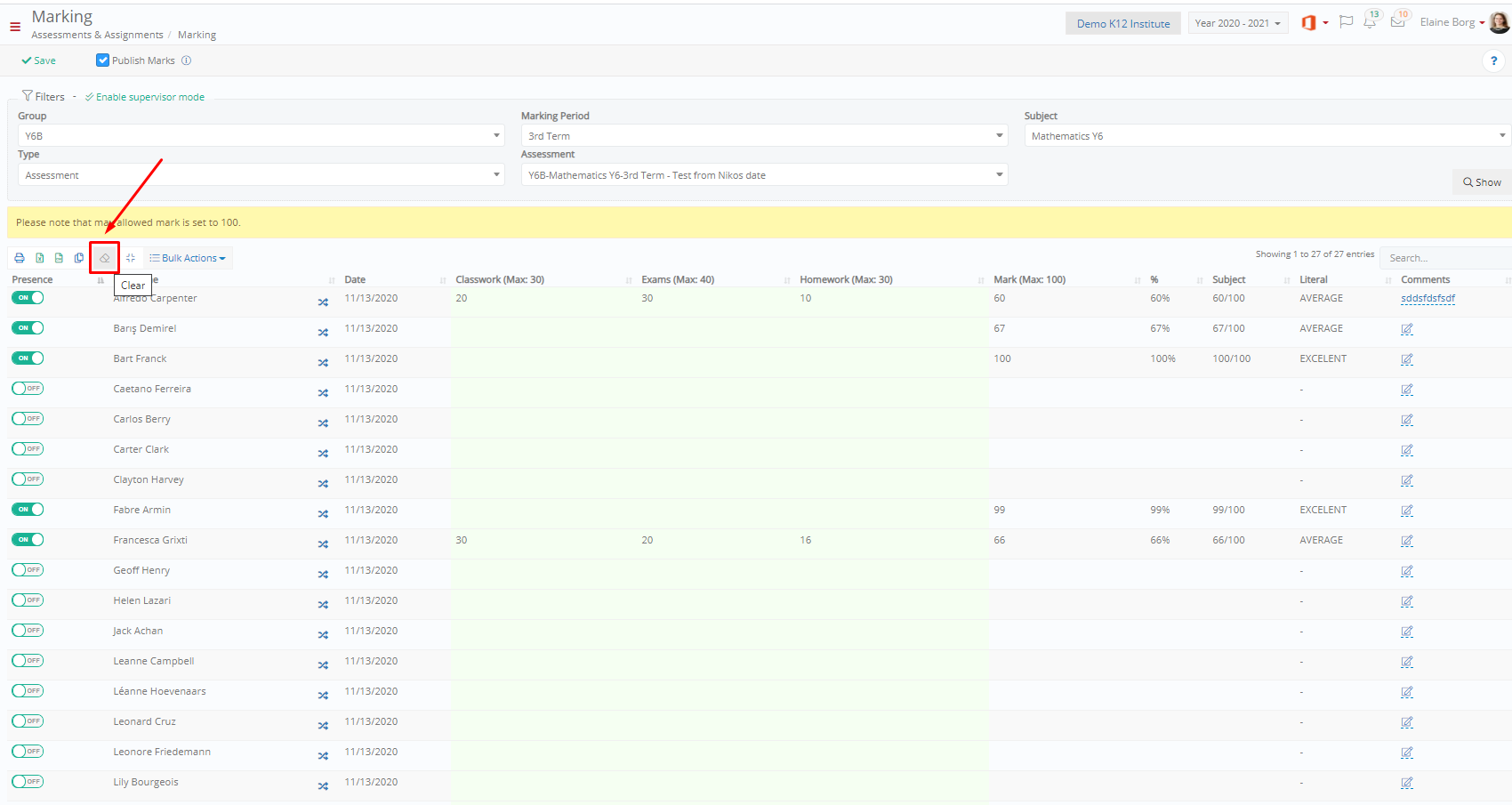
Task: Click the Clear eraser icon
Action: [104, 258]
